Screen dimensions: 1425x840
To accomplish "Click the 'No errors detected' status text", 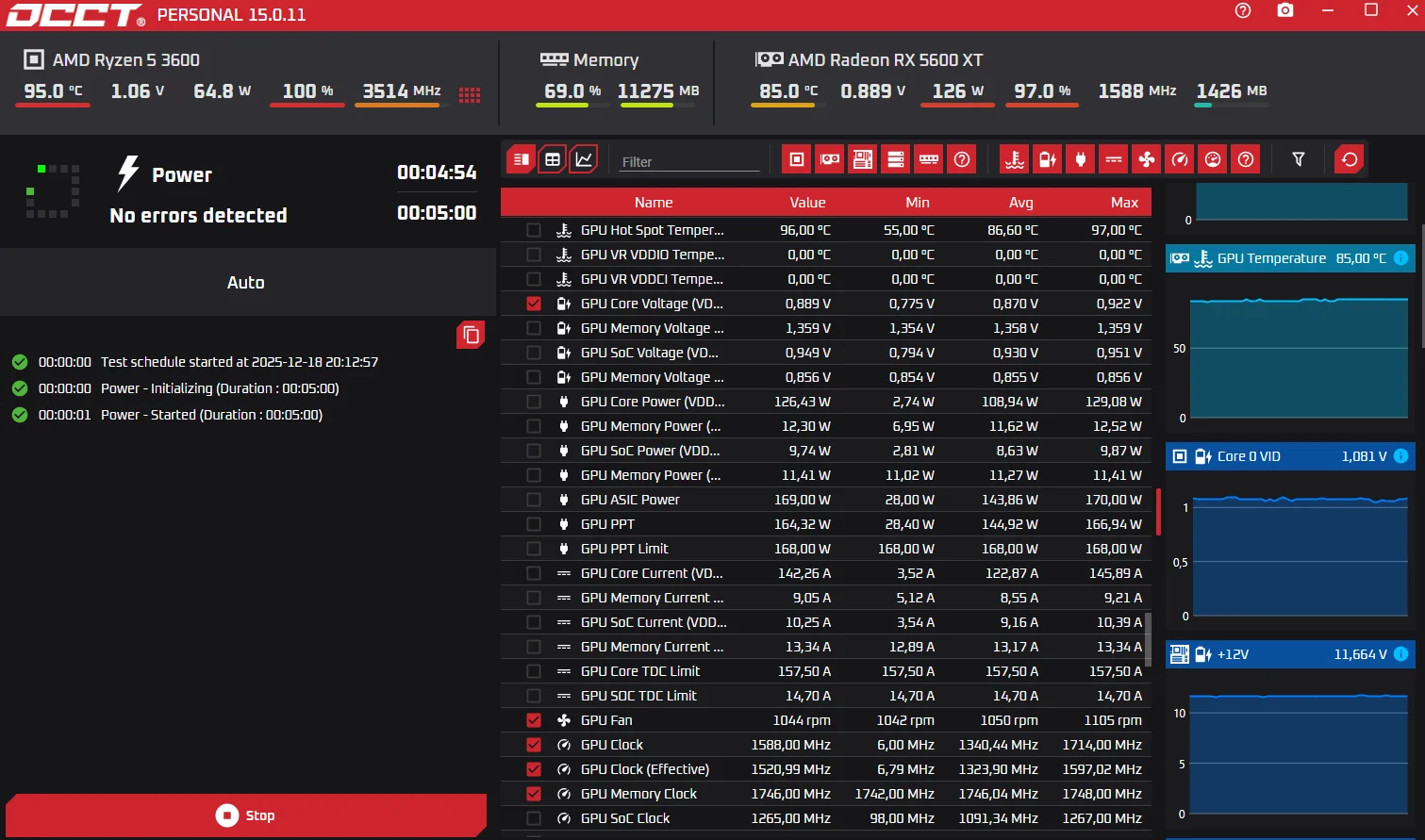I will tap(198, 216).
